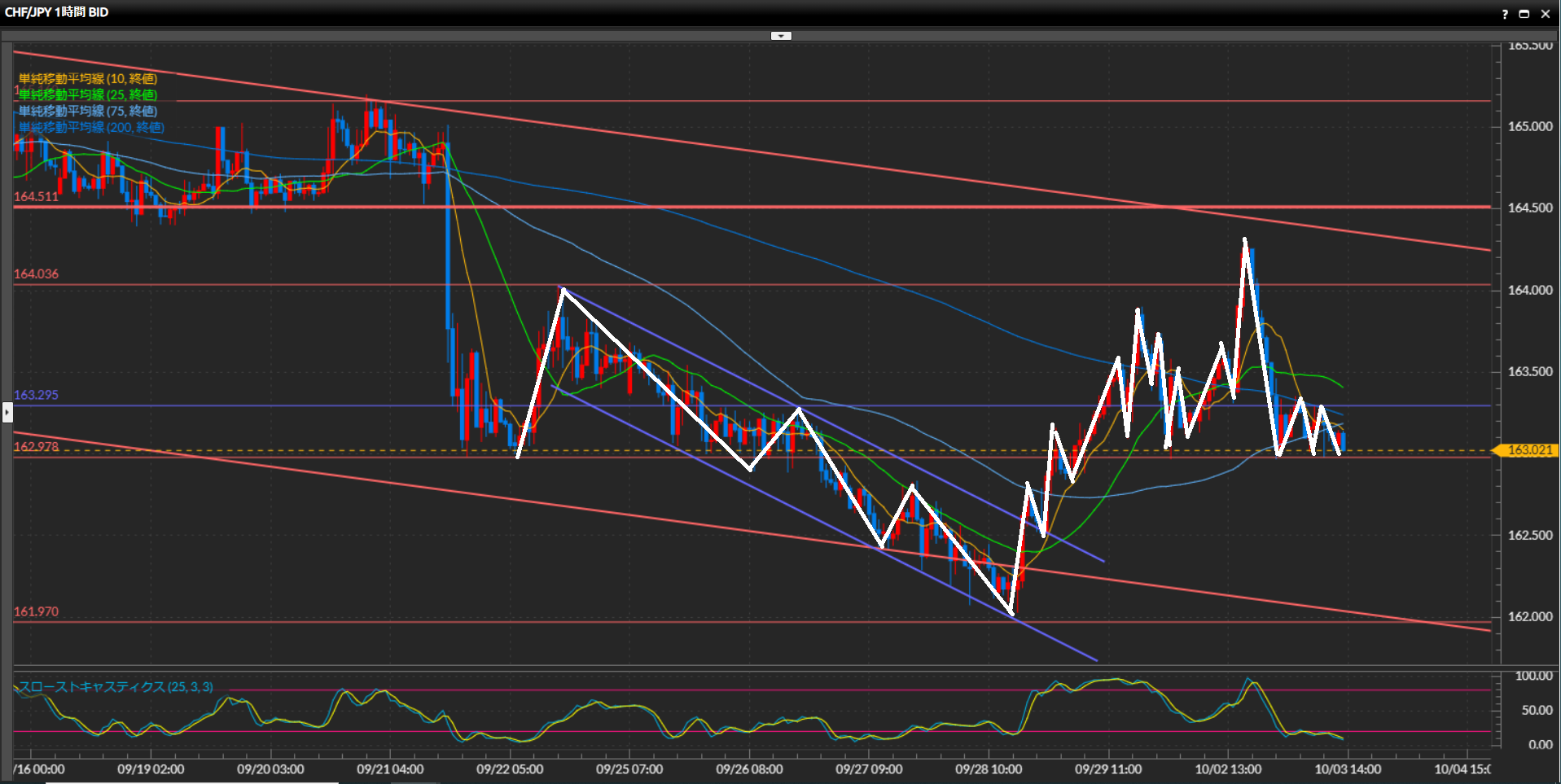
Task: Select the 164.511 horizontal line label
Action: pyautogui.click(x=36, y=197)
